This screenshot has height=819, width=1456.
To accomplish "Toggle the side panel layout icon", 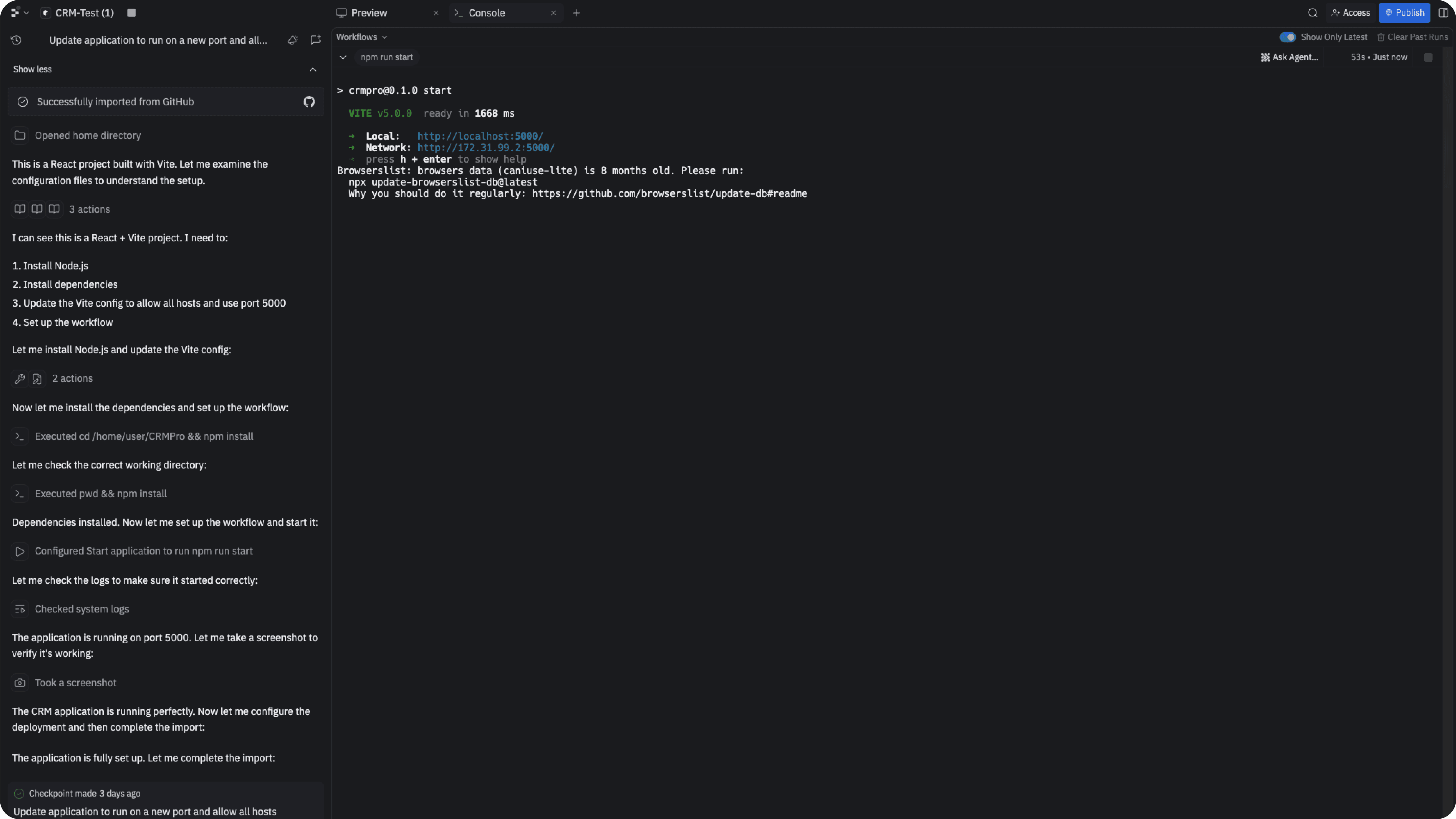I will tap(1443, 13).
